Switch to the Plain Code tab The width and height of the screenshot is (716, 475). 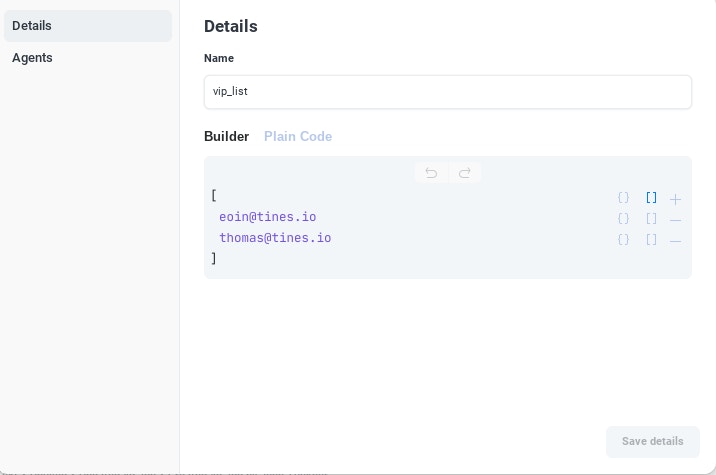[298, 136]
